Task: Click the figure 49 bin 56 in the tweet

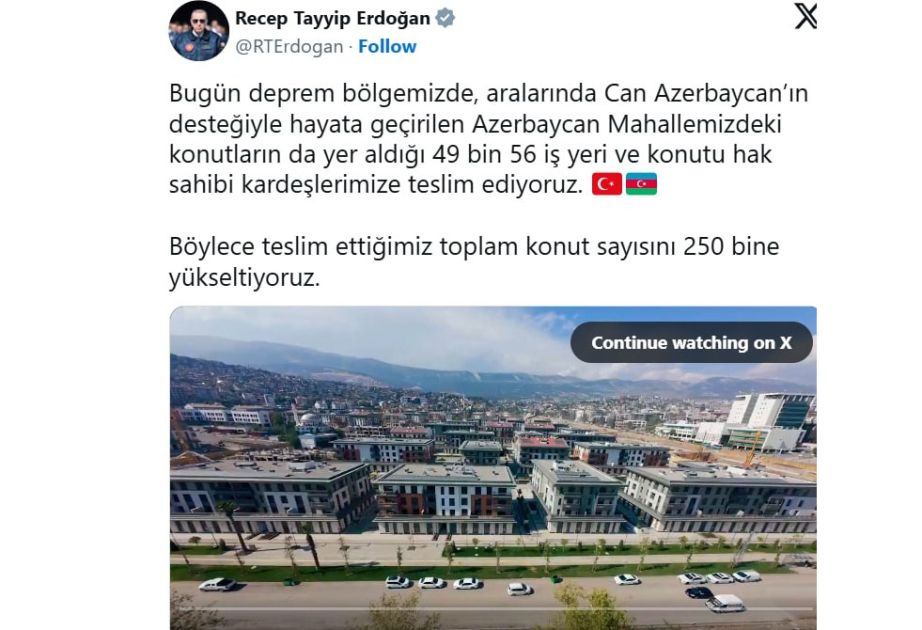Action: [485, 154]
